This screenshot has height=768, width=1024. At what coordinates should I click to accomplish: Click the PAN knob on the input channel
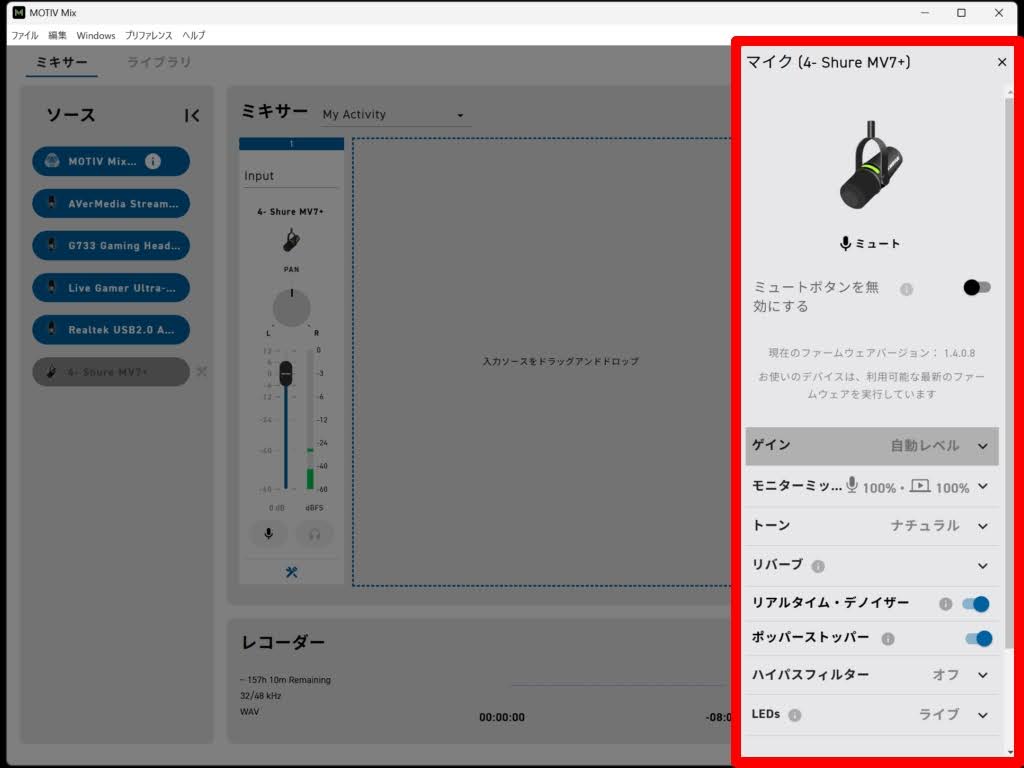[291, 308]
